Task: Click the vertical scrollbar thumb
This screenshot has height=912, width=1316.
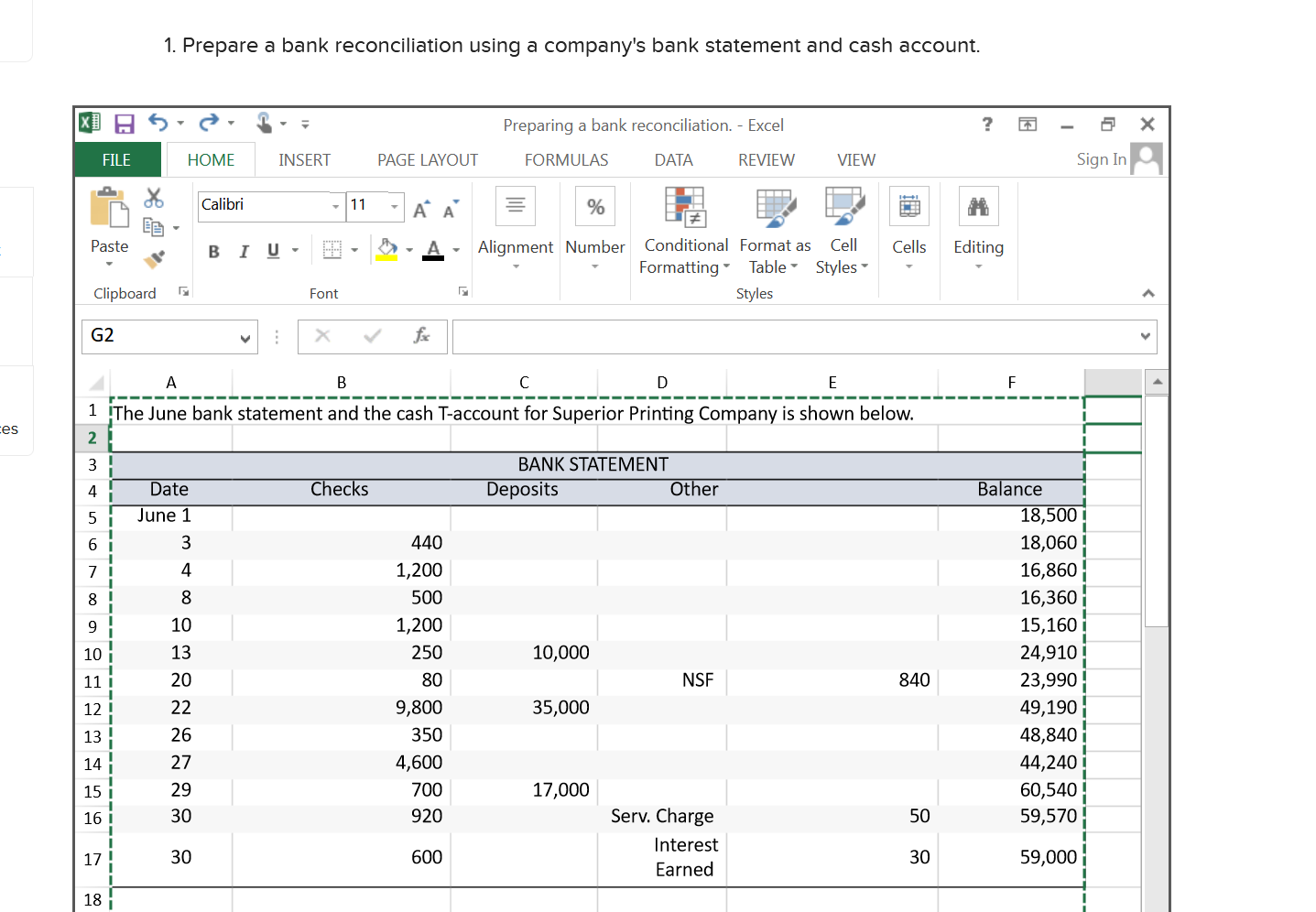Action: pos(1157,511)
